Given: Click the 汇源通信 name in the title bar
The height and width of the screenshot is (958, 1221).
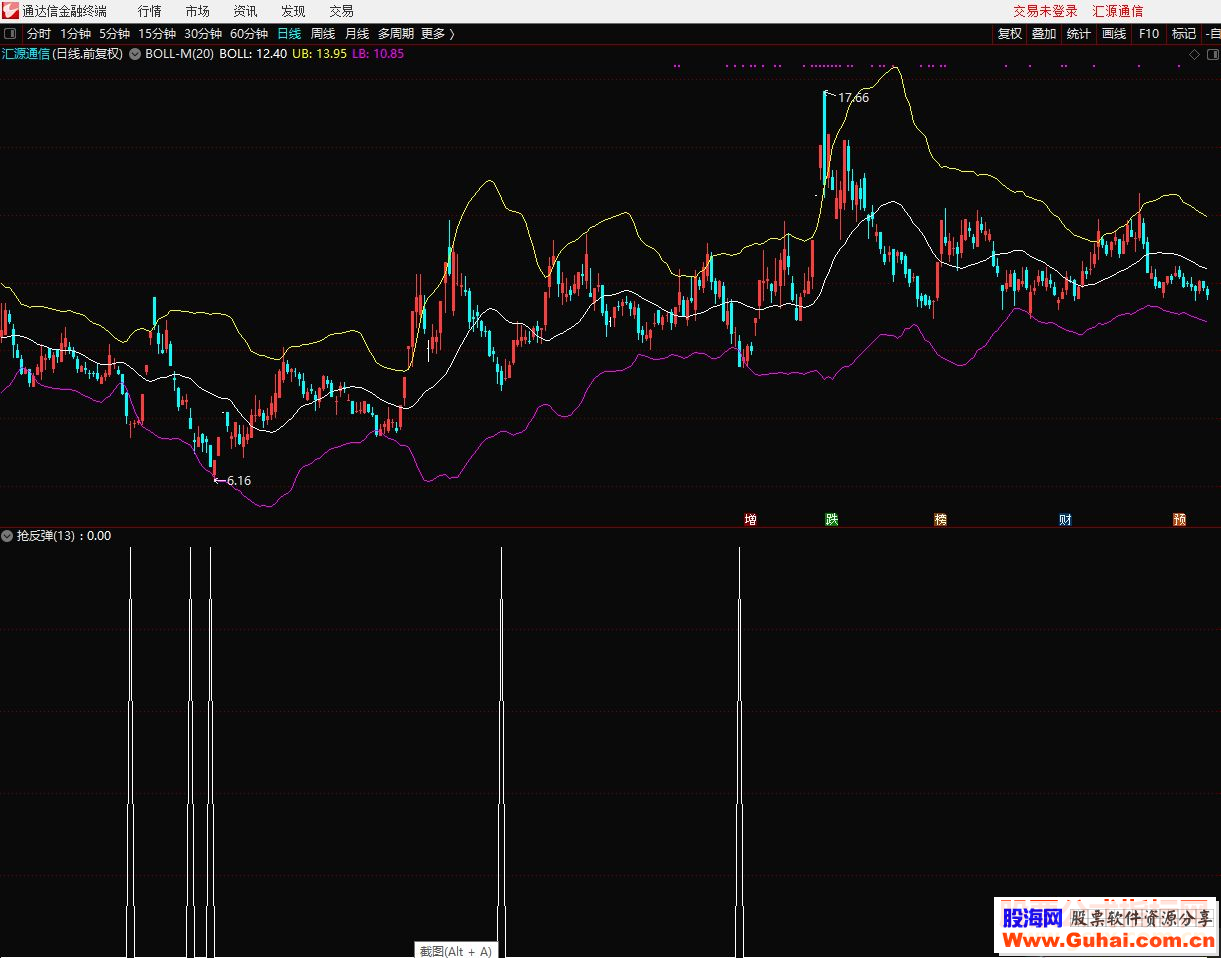Looking at the screenshot, I should 1118,11.
